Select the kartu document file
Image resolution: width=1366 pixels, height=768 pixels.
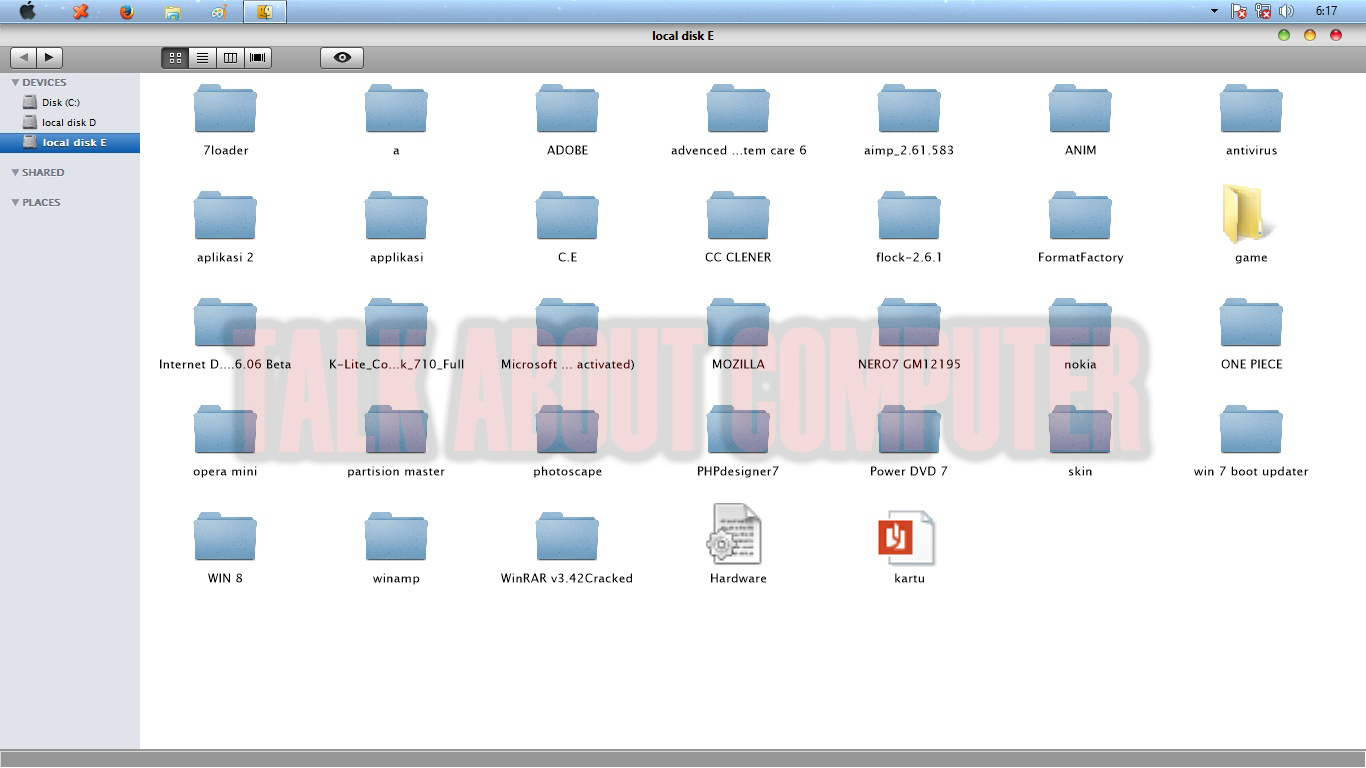point(909,548)
